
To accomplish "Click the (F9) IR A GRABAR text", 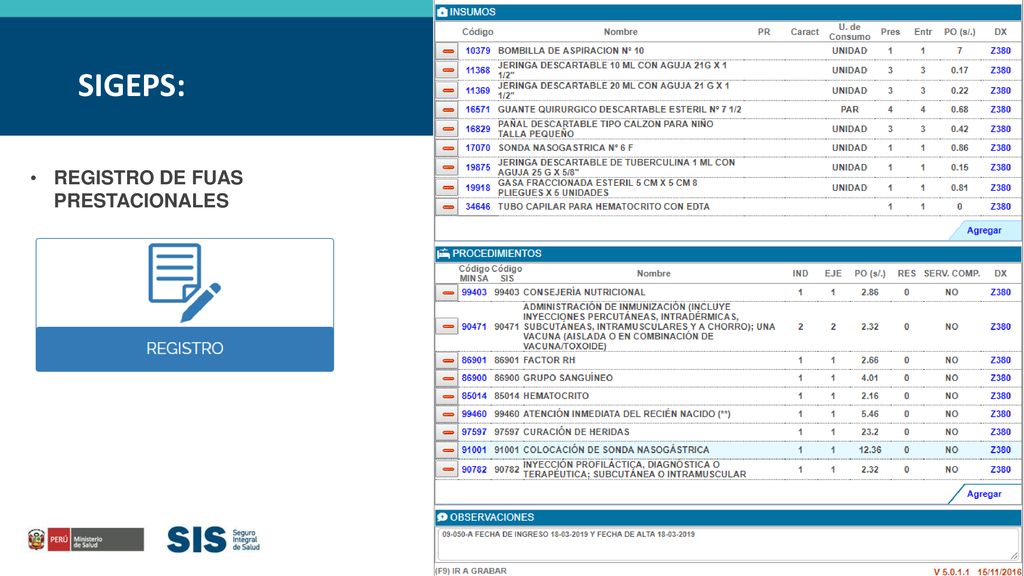I will (x=471, y=571).
